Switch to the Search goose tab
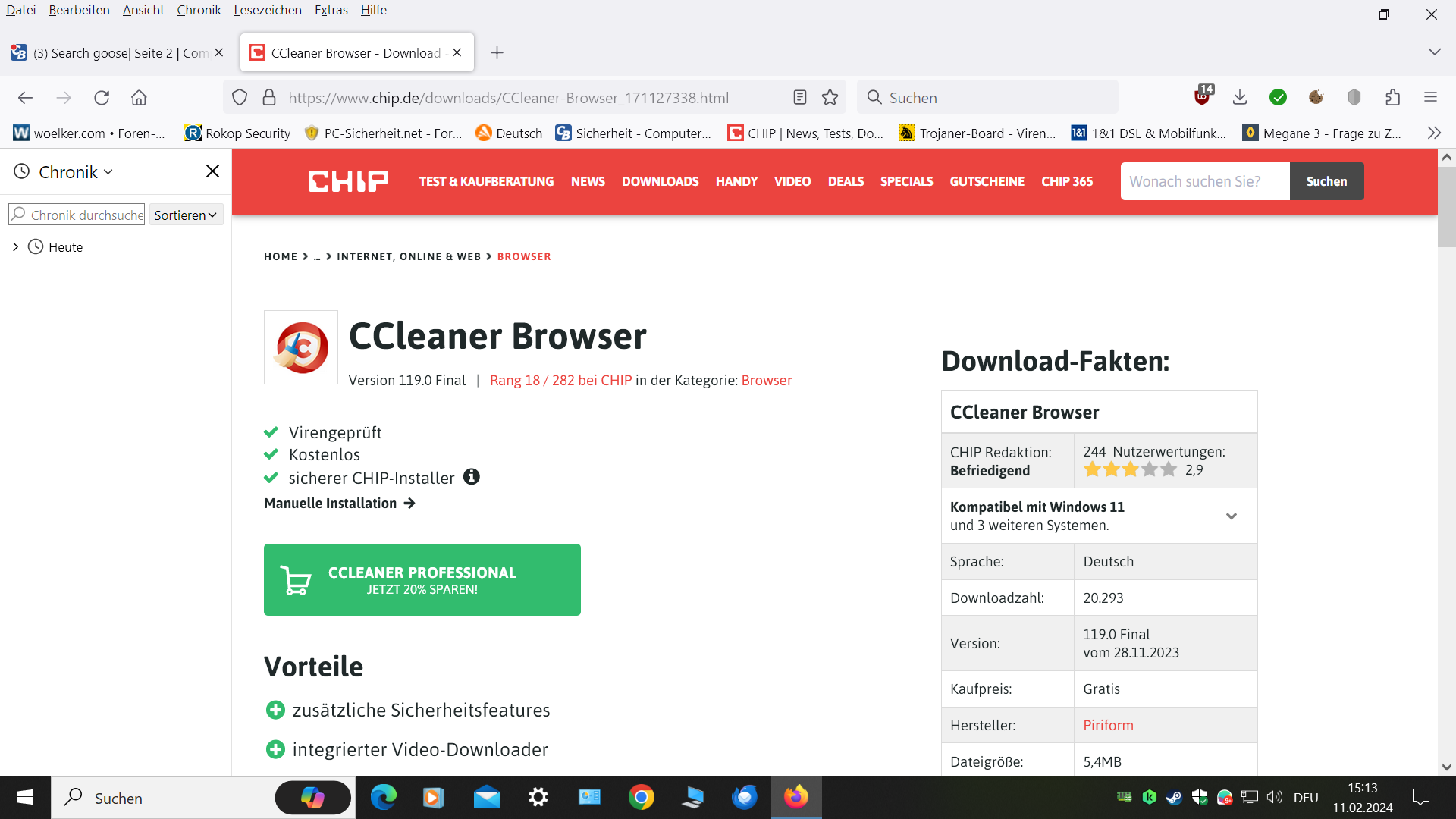Screen dimensions: 1456x819 pos(114,53)
